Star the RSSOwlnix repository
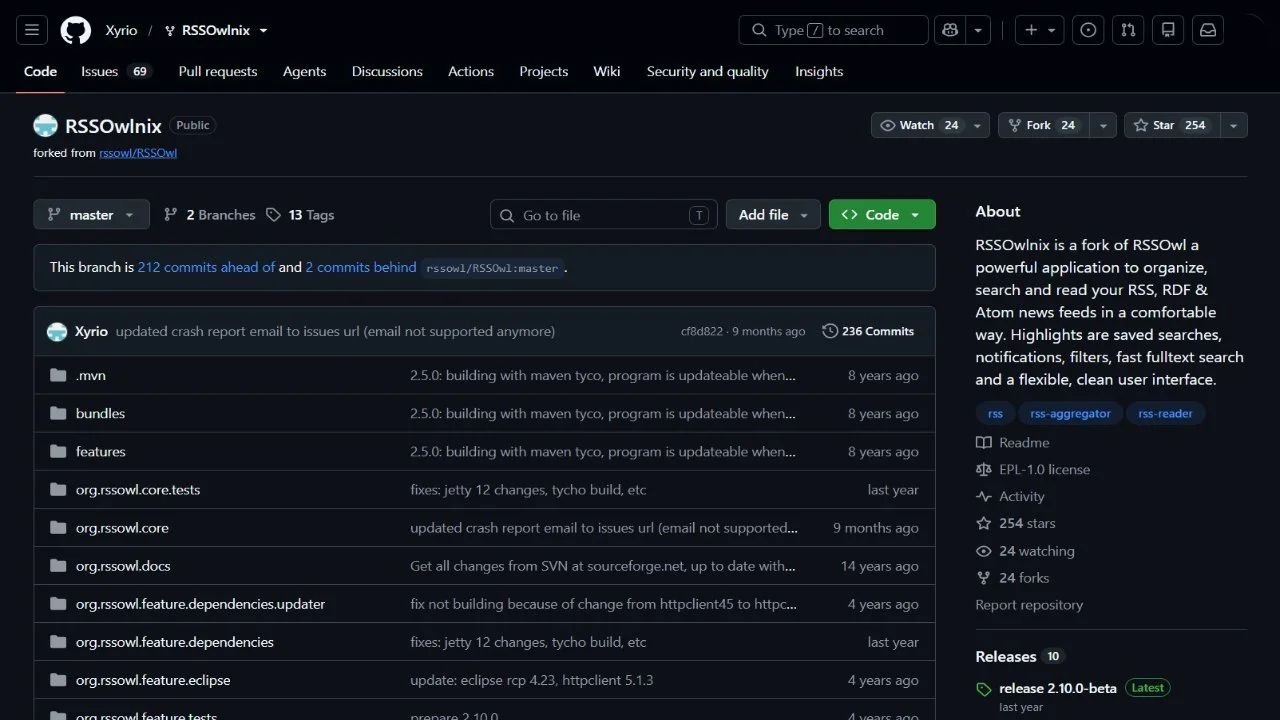The width and height of the screenshot is (1280, 720). point(1172,125)
